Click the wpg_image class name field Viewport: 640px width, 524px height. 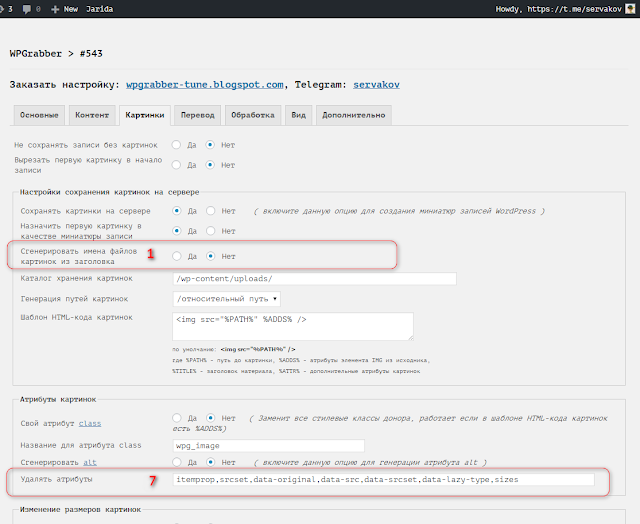pos(269,446)
